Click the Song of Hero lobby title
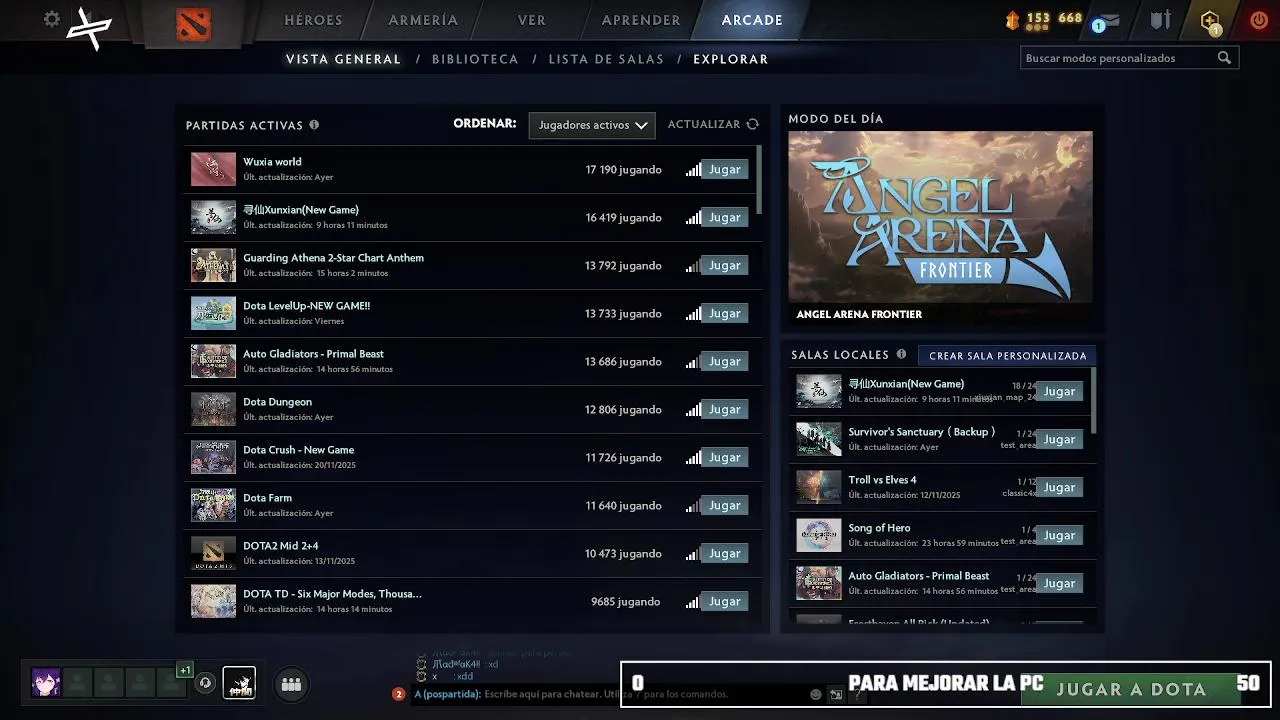 tap(879, 528)
